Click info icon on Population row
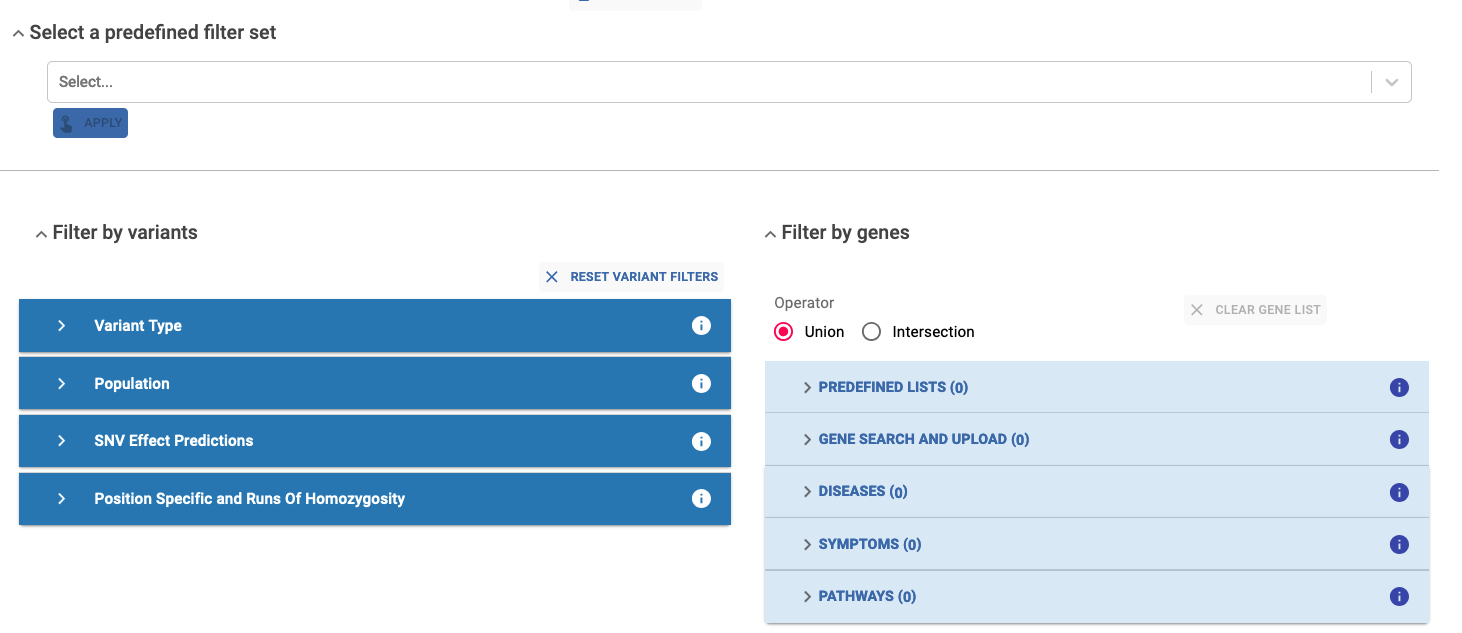Screen dimensions: 1462x633 tap(701, 384)
